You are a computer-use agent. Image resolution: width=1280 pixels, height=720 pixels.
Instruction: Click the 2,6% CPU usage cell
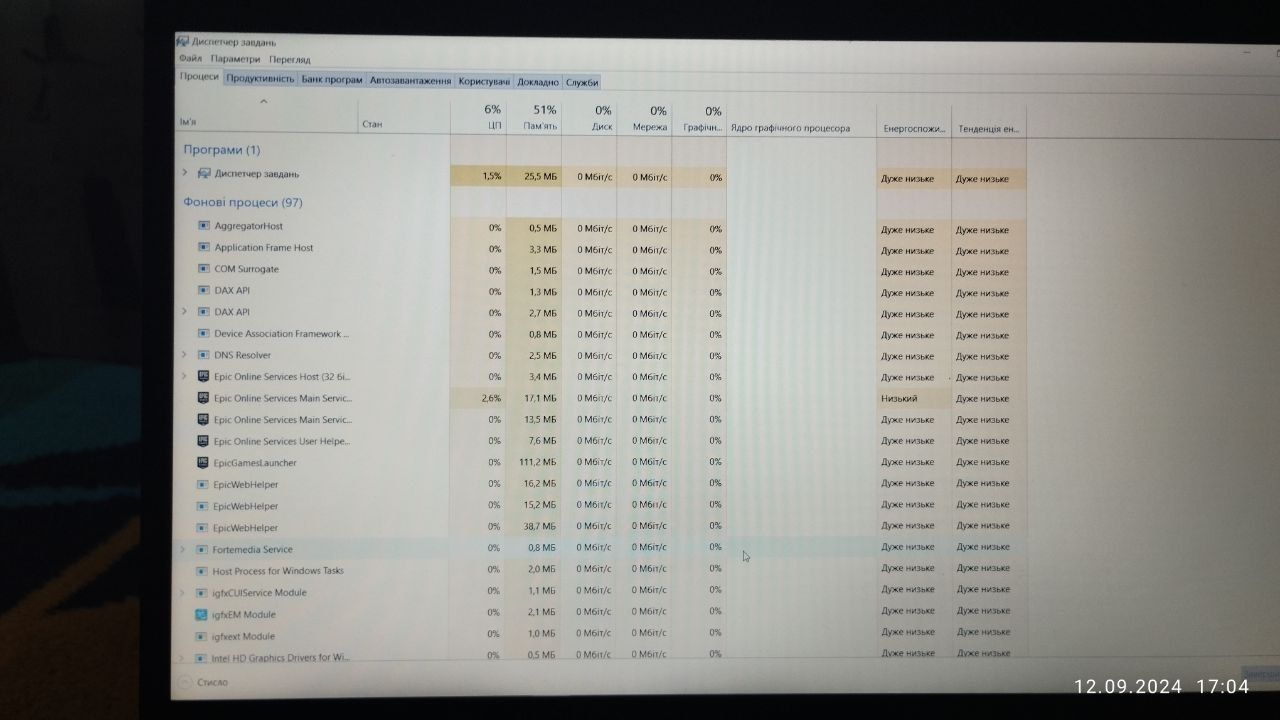click(479, 398)
